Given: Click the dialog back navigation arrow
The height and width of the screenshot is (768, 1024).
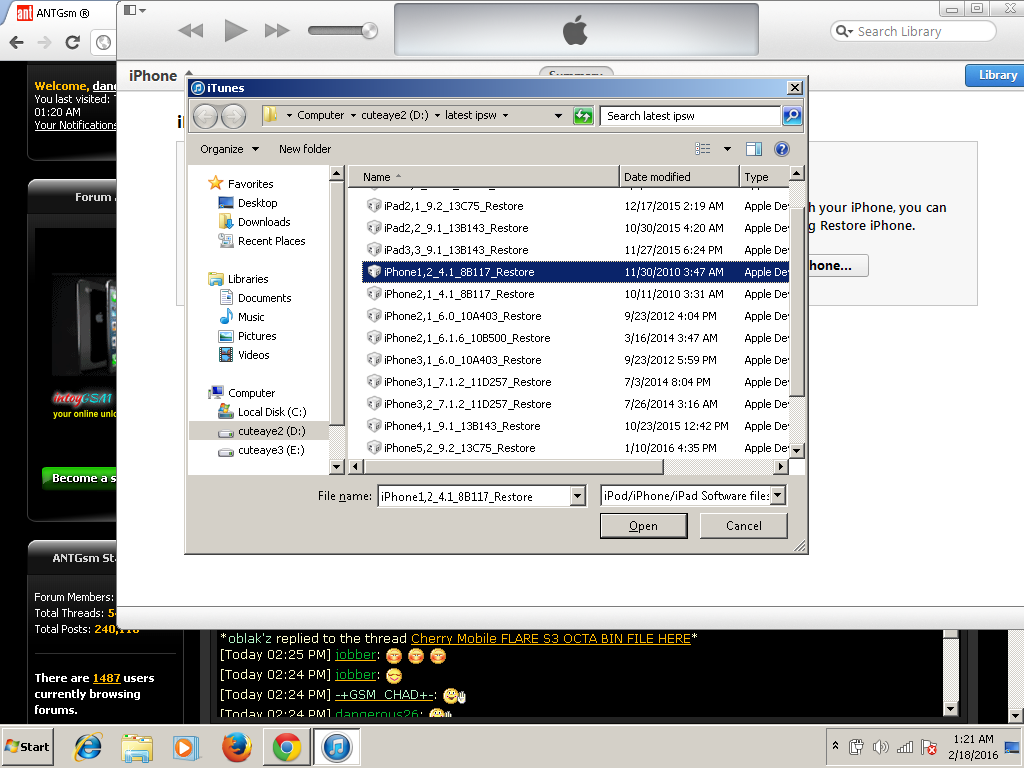Looking at the screenshot, I should click(x=205, y=116).
